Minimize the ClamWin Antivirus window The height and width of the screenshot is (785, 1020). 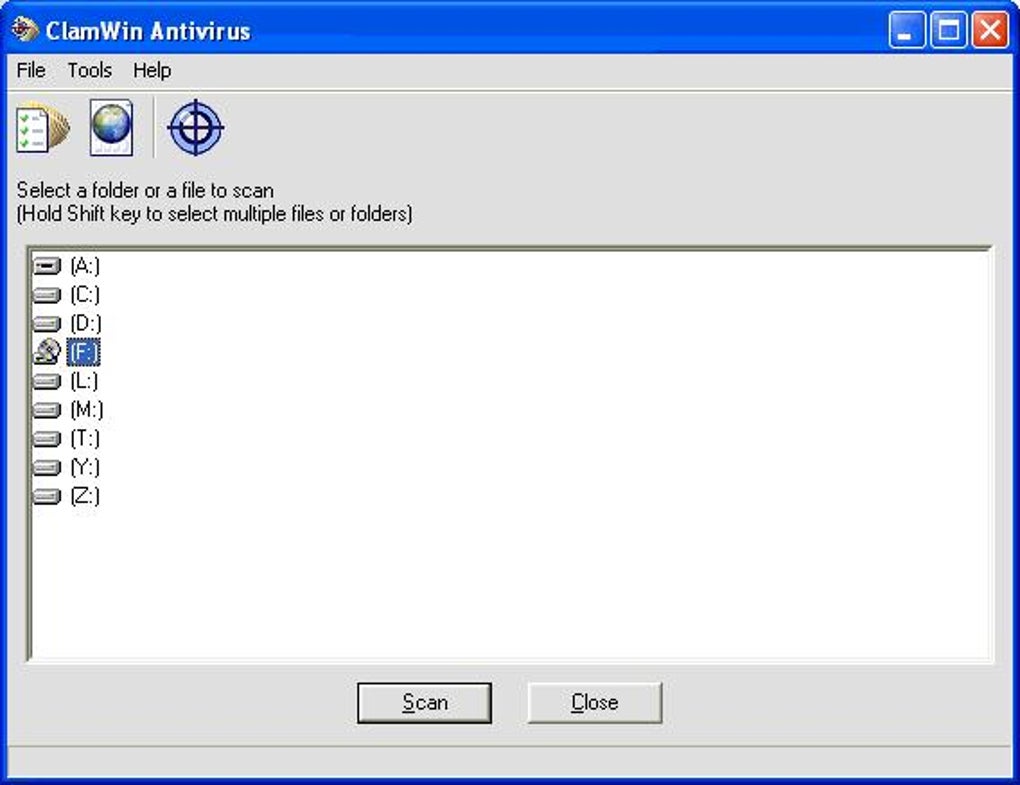click(x=906, y=30)
